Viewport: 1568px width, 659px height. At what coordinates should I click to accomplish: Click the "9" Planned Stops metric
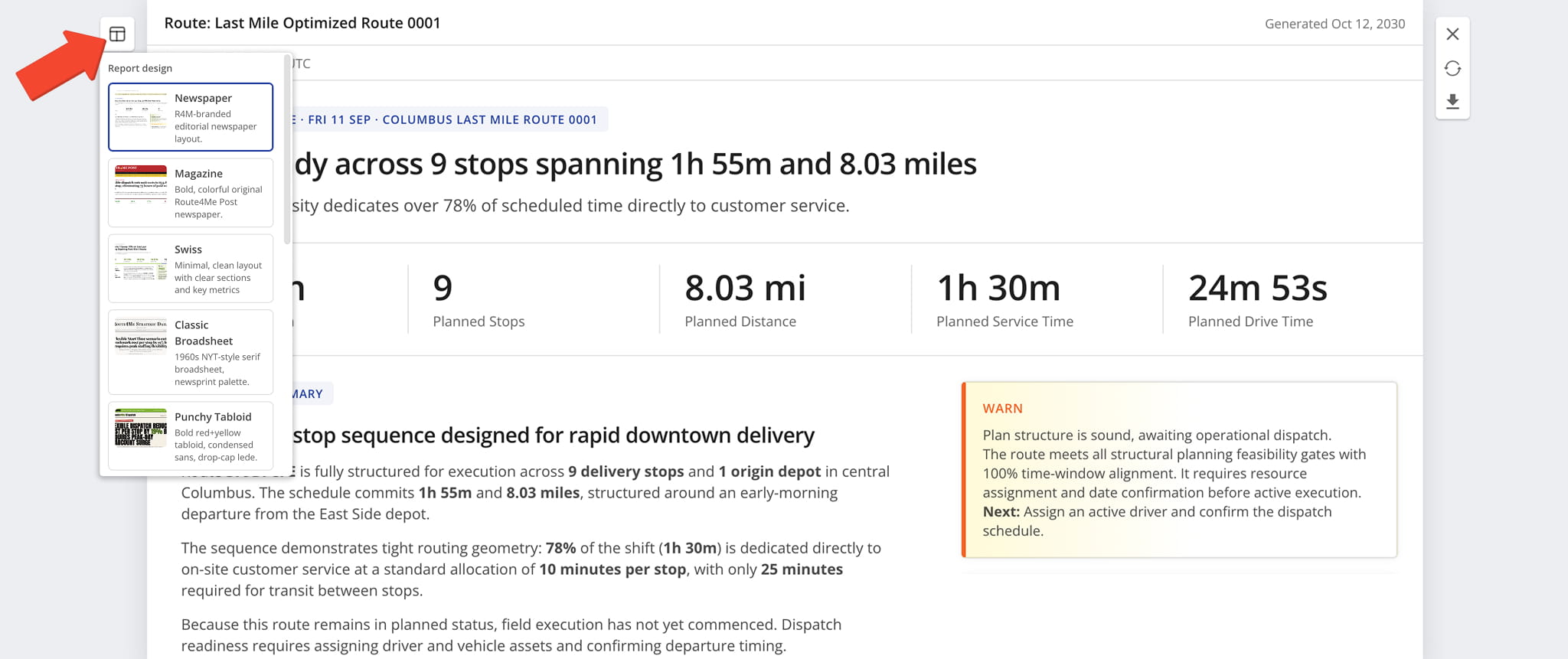point(443,288)
